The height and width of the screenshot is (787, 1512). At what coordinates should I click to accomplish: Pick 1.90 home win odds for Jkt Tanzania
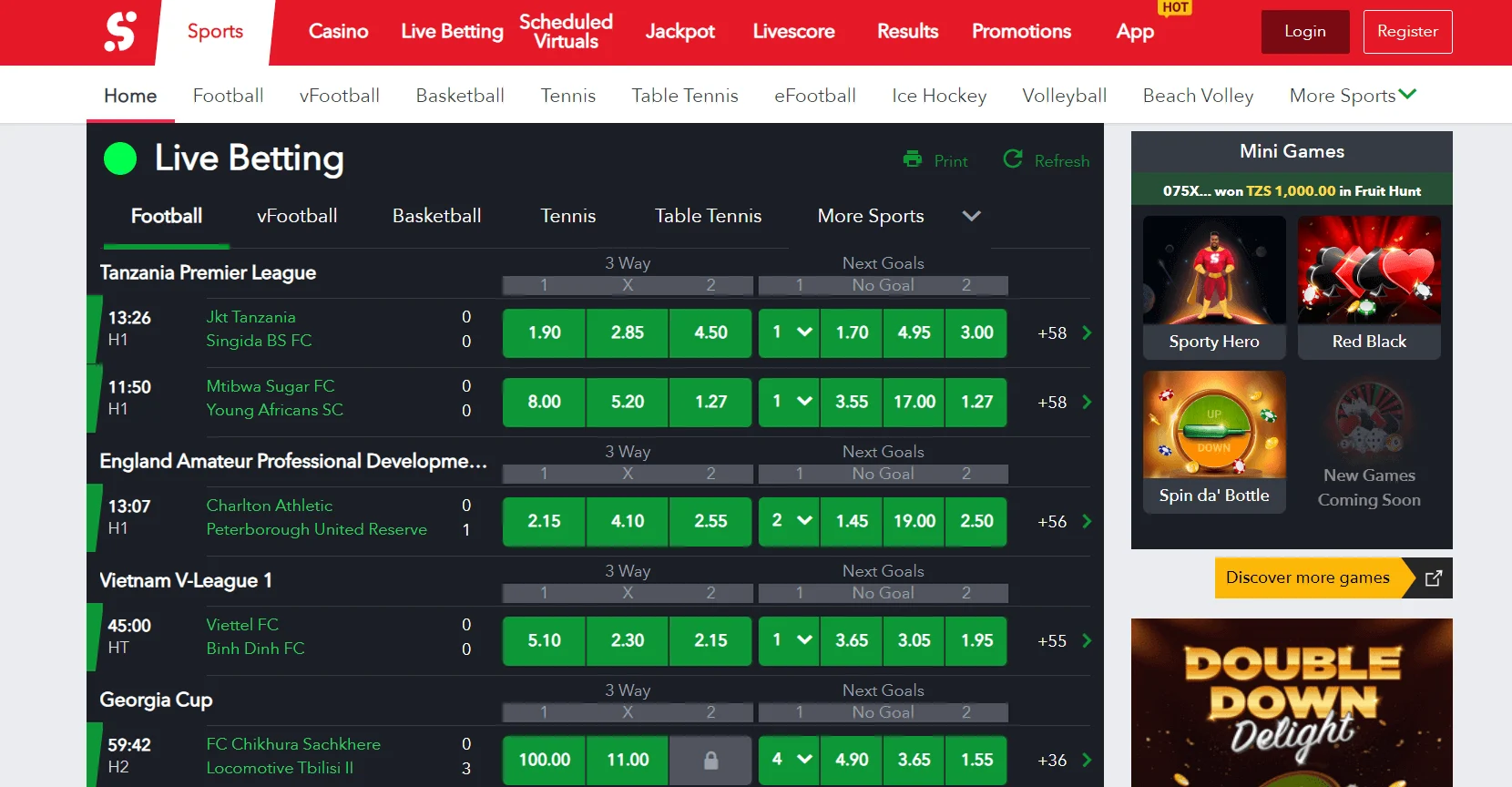click(544, 332)
